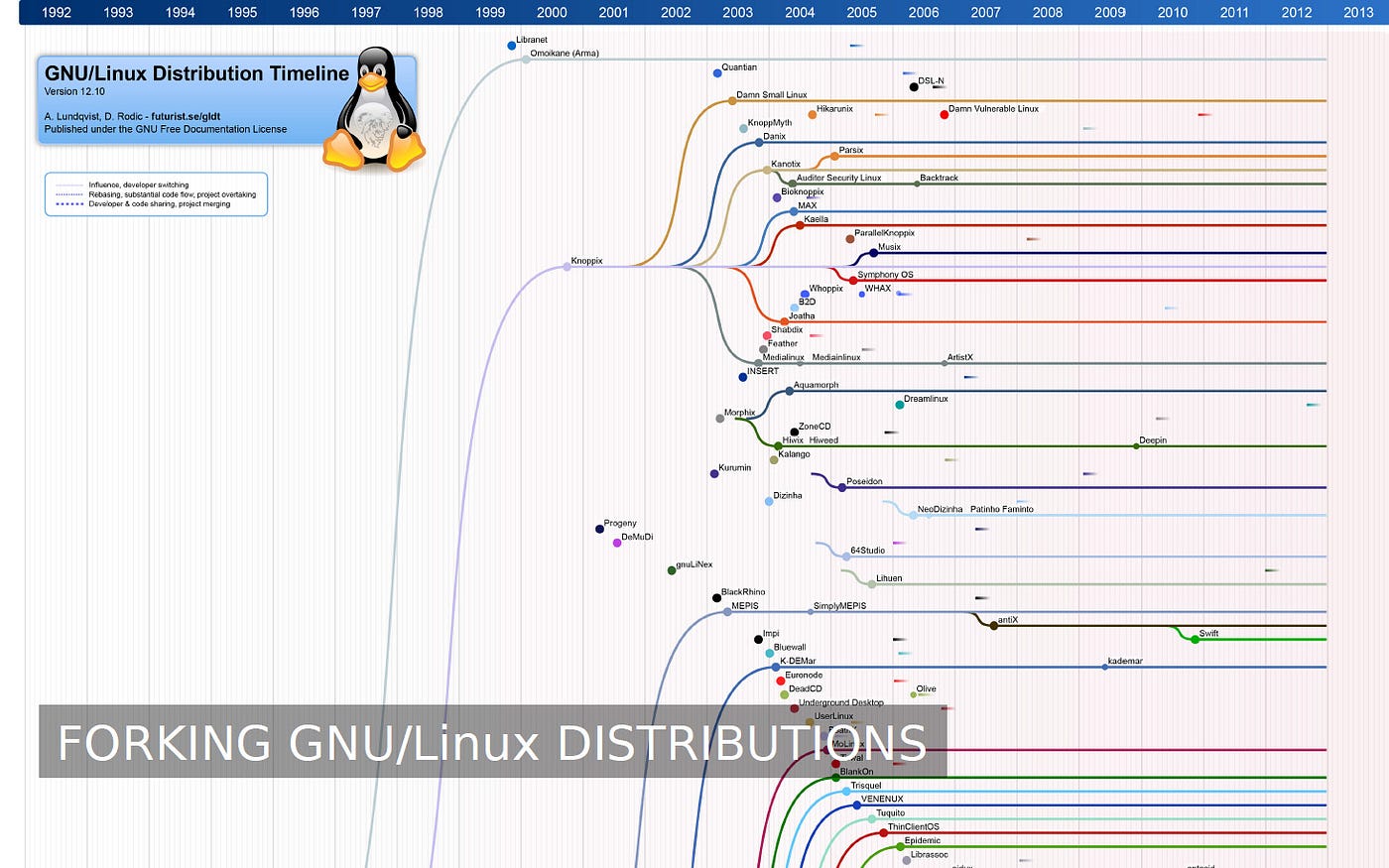Select the Epidemic label

click(922, 841)
